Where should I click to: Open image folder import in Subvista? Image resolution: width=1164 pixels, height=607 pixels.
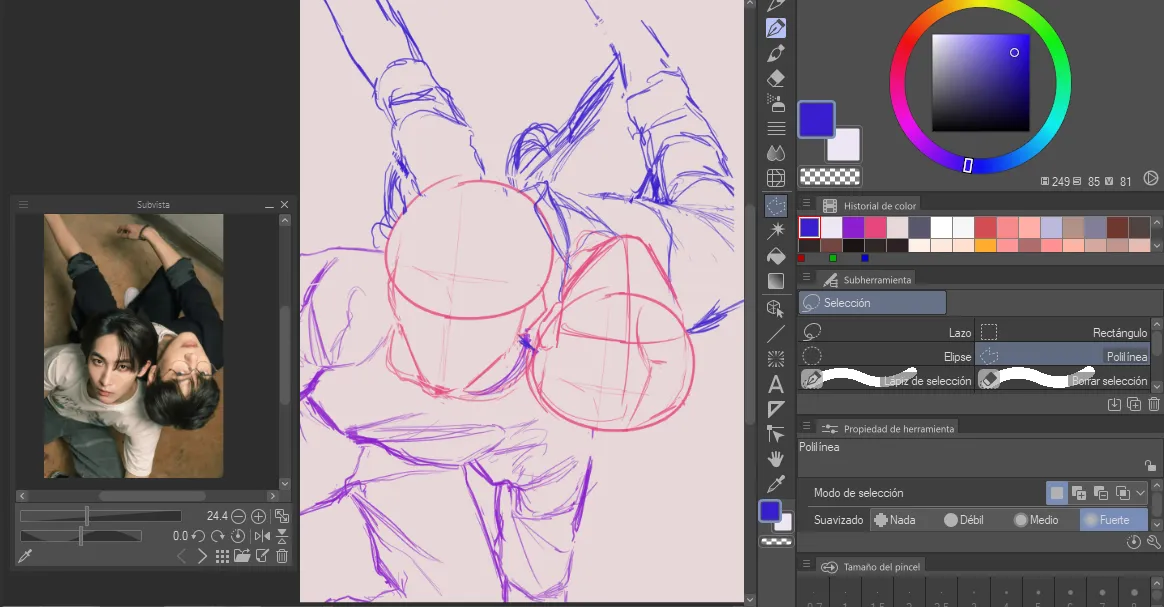pyautogui.click(x=242, y=556)
